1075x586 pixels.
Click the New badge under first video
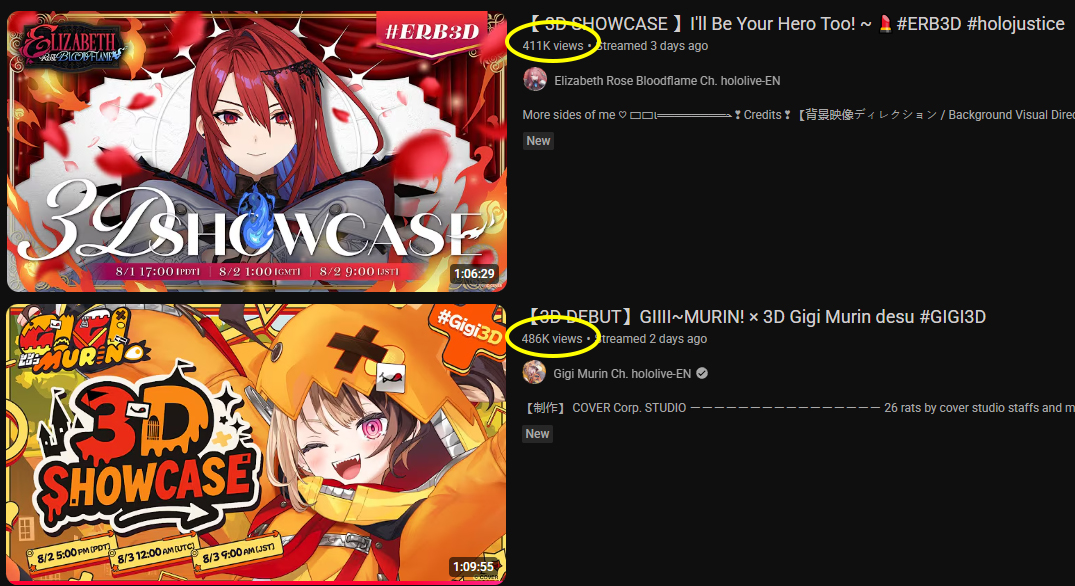(x=538, y=141)
